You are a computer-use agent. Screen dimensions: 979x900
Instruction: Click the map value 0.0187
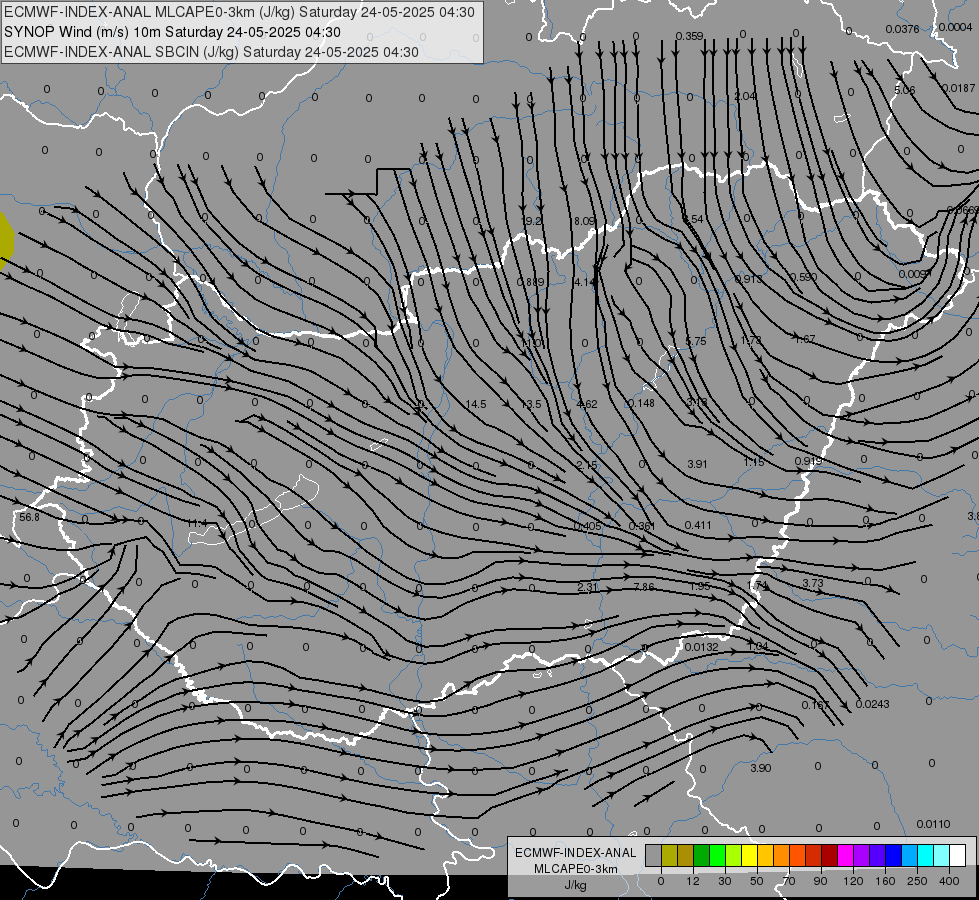(958, 88)
